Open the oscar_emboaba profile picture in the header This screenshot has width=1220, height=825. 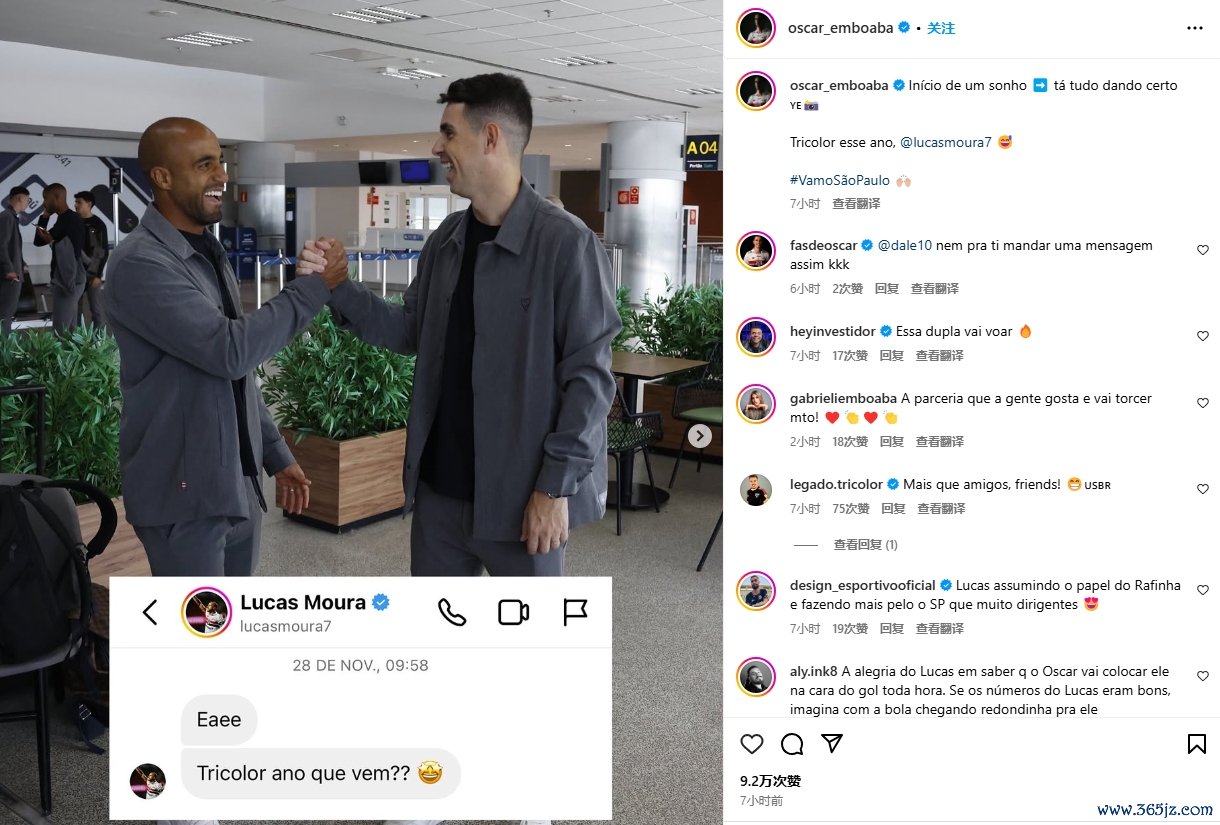coord(757,28)
